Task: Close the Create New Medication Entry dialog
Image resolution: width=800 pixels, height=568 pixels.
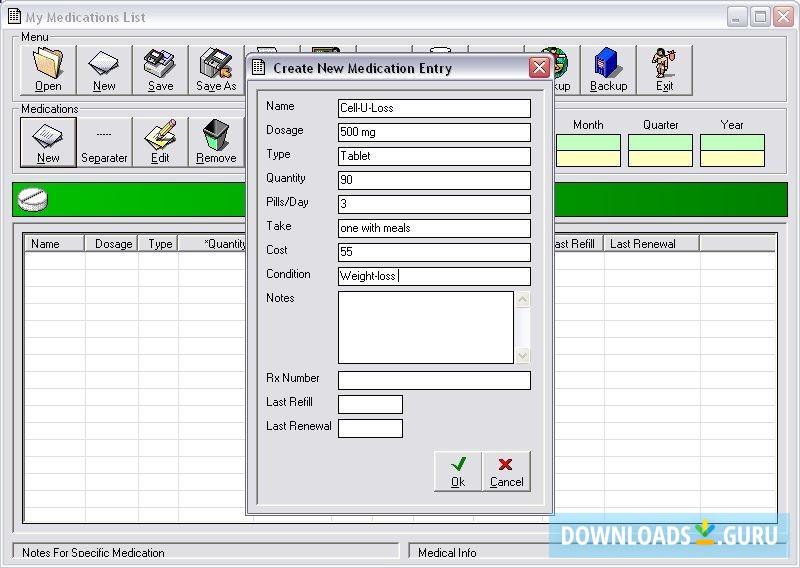Action: pyautogui.click(x=539, y=67)
